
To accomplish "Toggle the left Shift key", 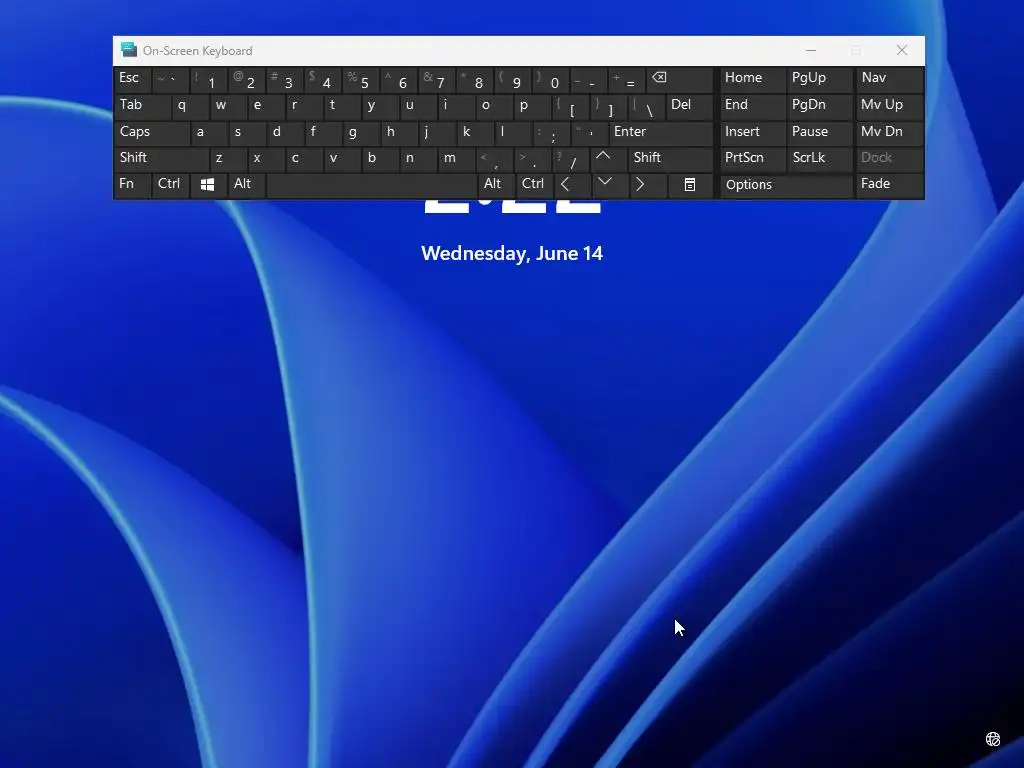I will click(x=161, y=159).
